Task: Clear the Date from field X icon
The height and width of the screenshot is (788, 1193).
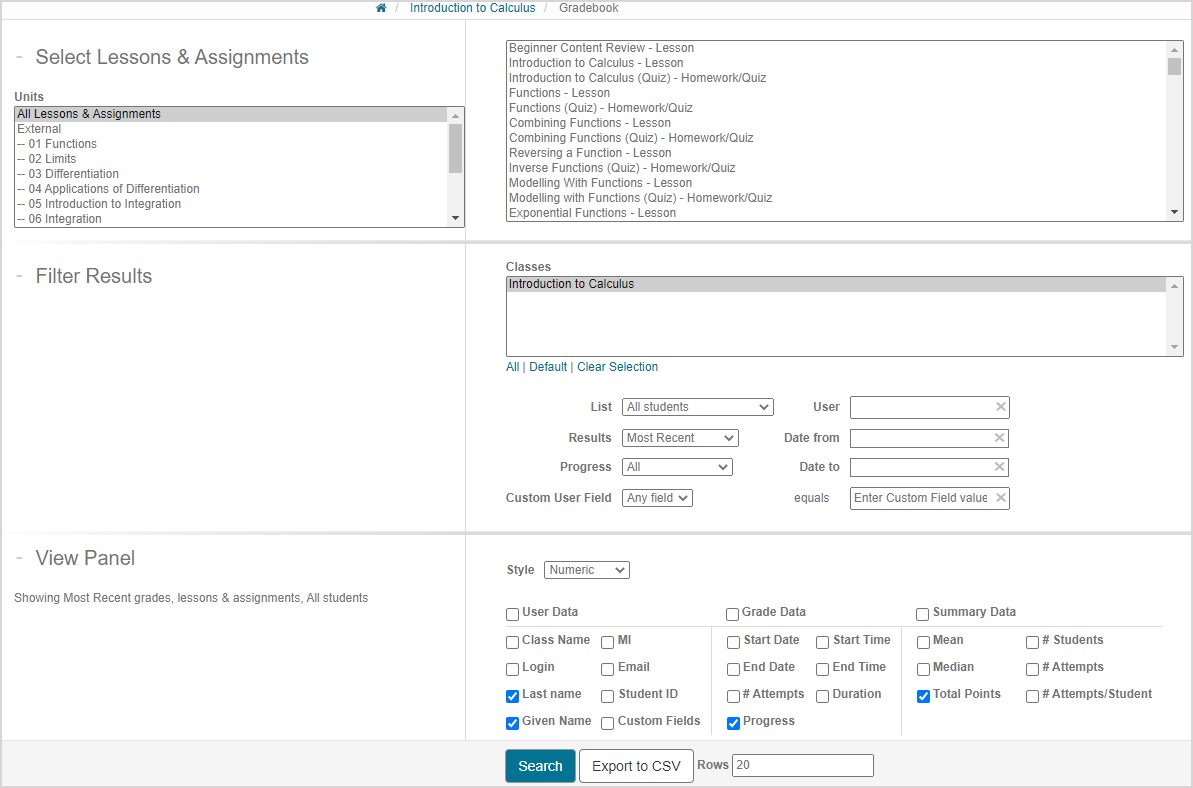Action: (1000, 438)
